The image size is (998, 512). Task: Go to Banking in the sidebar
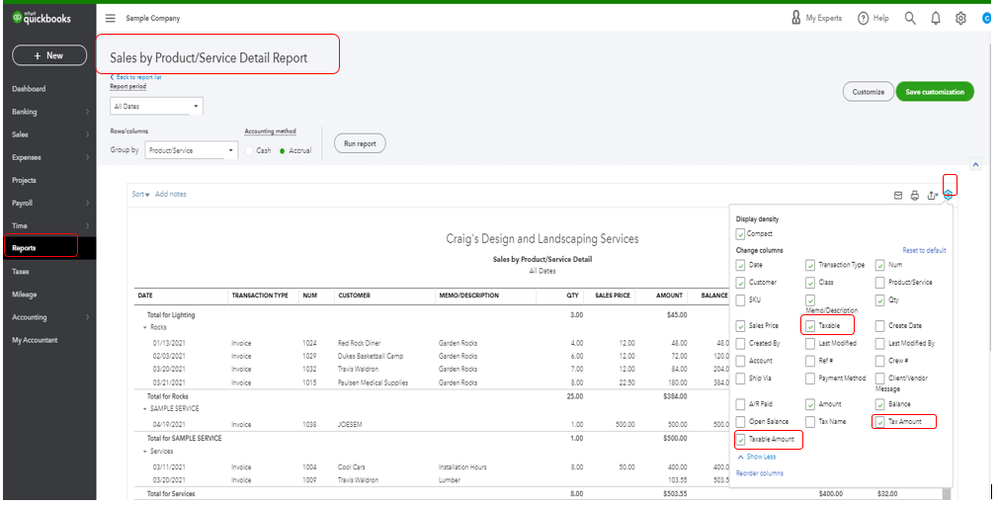click(x=25, y=112)
